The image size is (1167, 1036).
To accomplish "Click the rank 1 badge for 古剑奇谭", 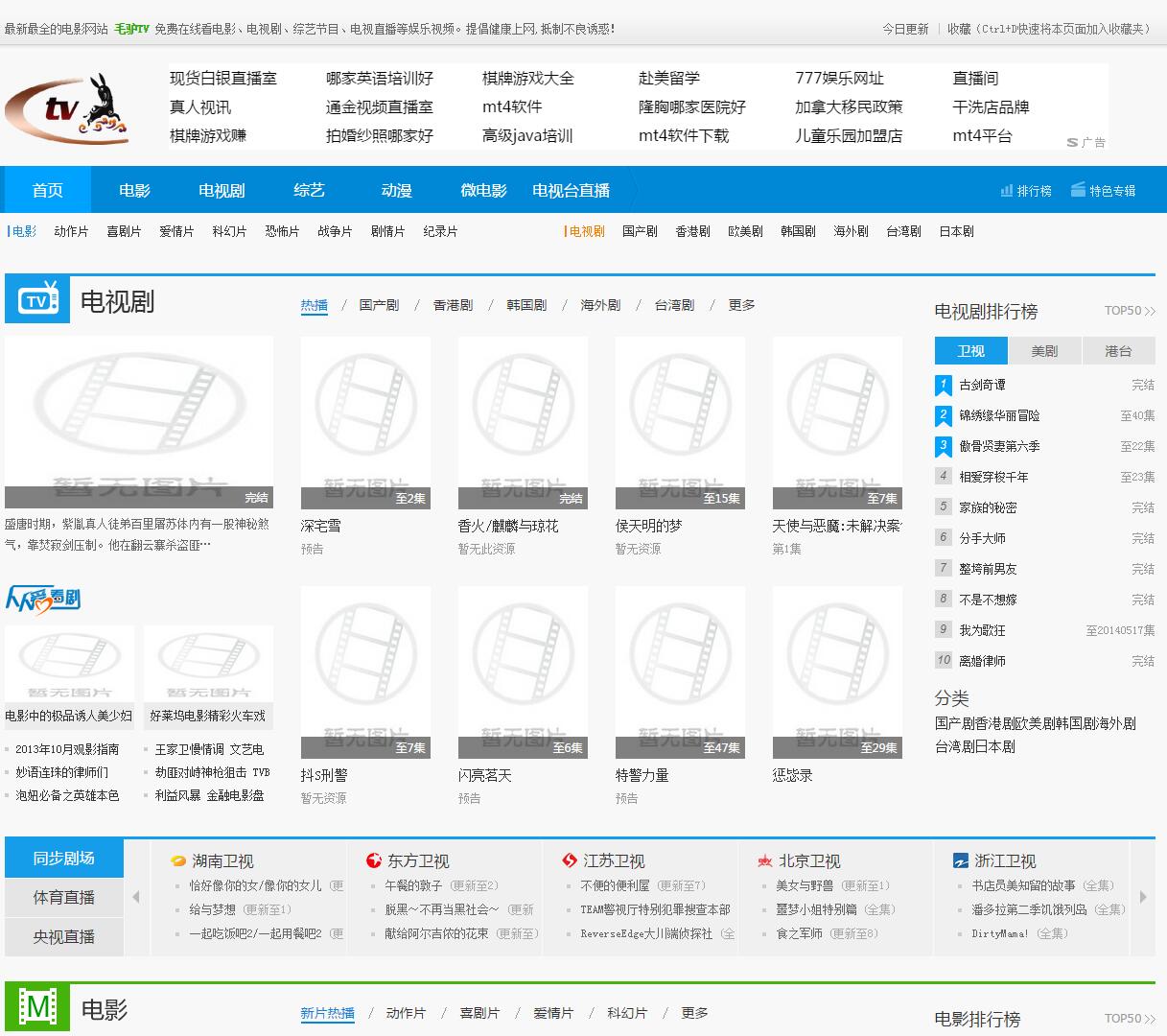I will 944,386.
